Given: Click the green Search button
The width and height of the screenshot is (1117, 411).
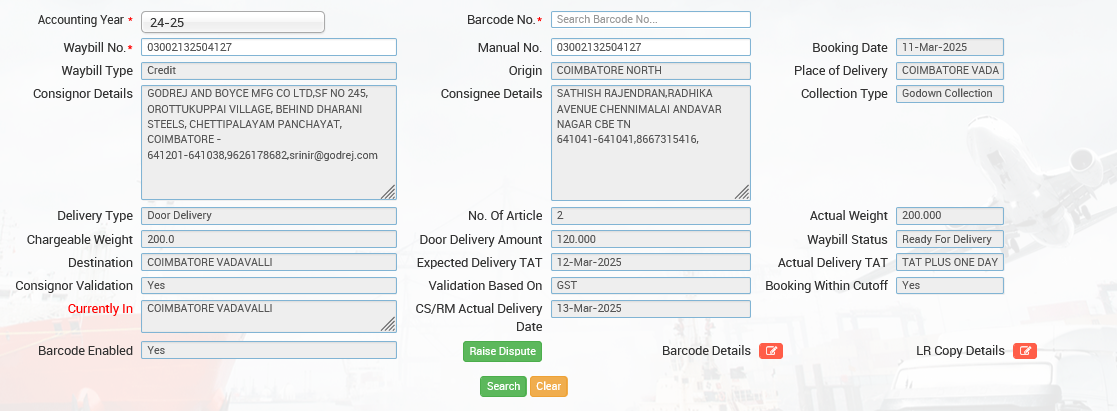Looking at the screenshot, I should tap(503, 387).
